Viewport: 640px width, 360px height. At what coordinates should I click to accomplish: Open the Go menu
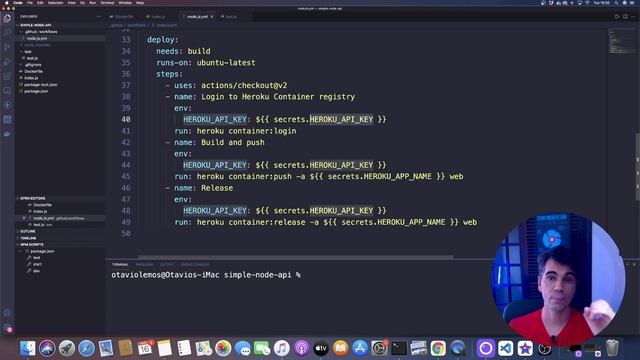pyautogui.click(x=82, y=3)
